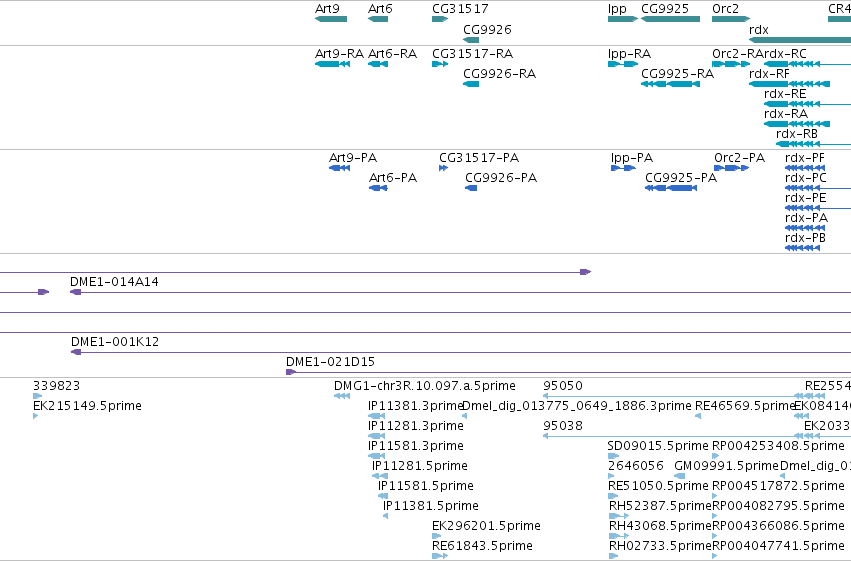Screen dimensions: 851x561
Task: Open the rdx-PE protein label
Action: click(x=806, y=197)
